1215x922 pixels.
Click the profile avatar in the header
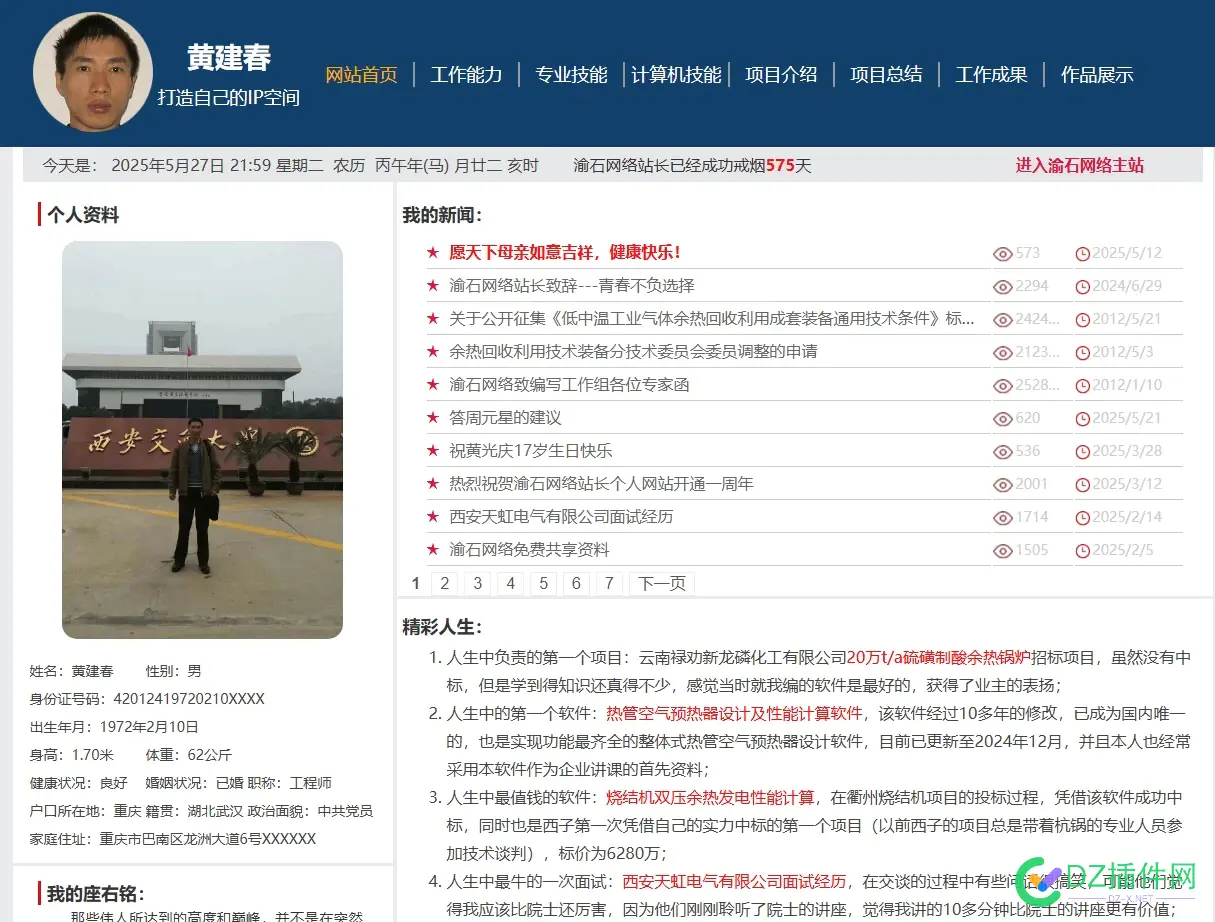pyautogui.click(x=92, y=72)
